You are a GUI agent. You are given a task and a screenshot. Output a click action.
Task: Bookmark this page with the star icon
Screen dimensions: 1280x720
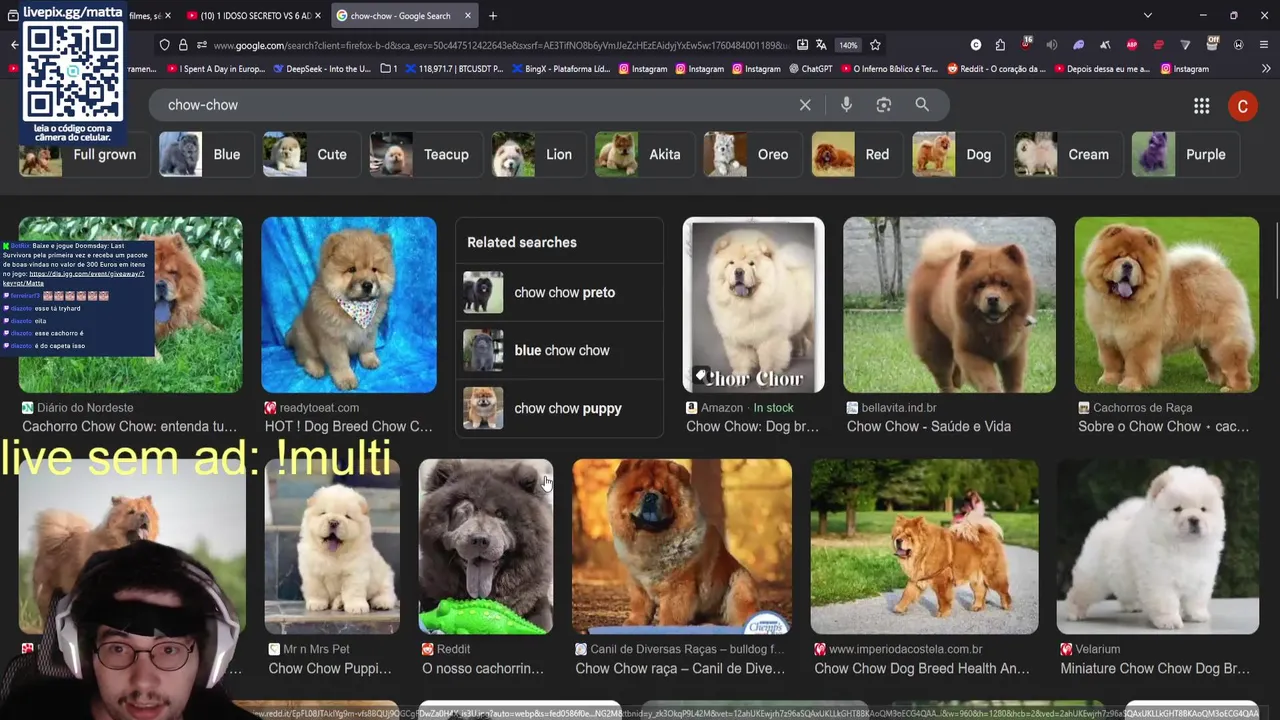click(875, 45)
